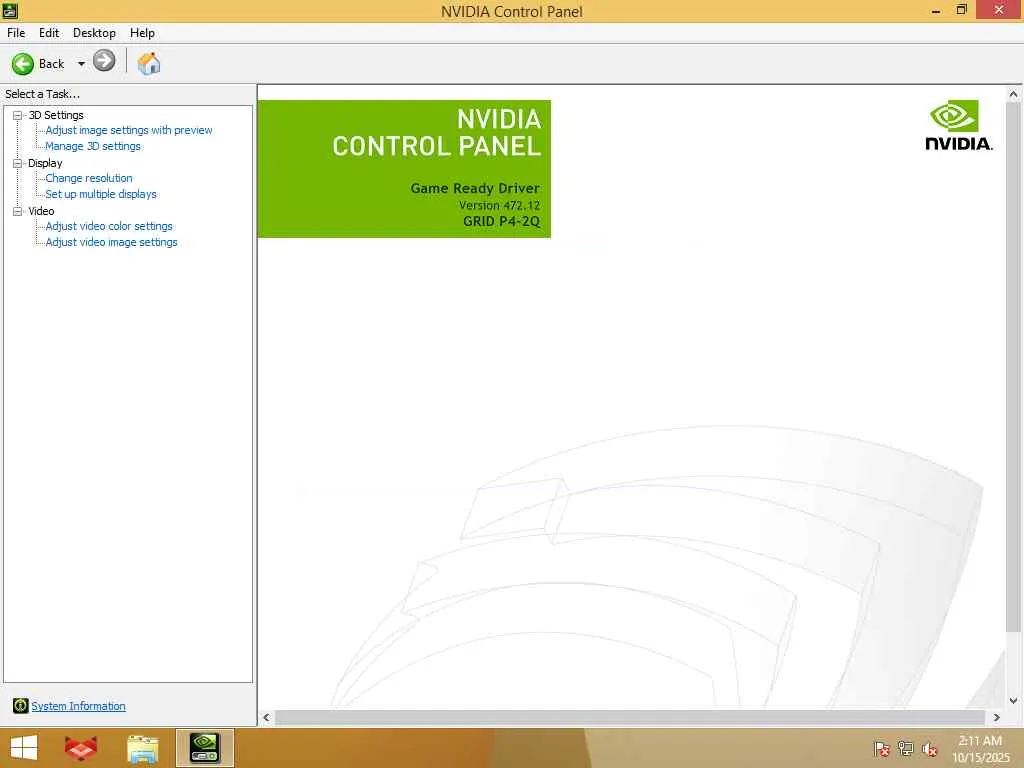Open Adjust video color settings
1024x768 pixels.
click(109, 226)
